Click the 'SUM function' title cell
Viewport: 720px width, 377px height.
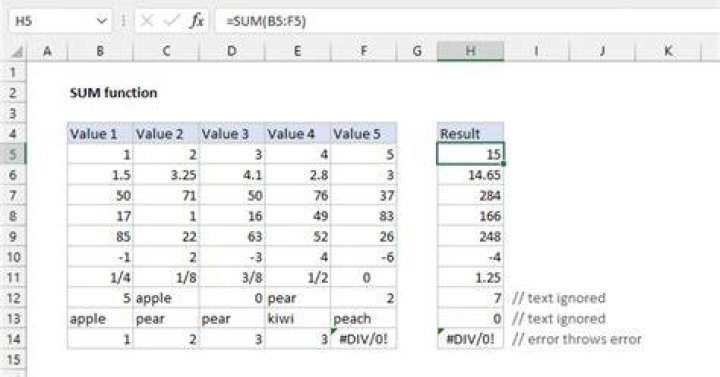[x=113, y=93]
